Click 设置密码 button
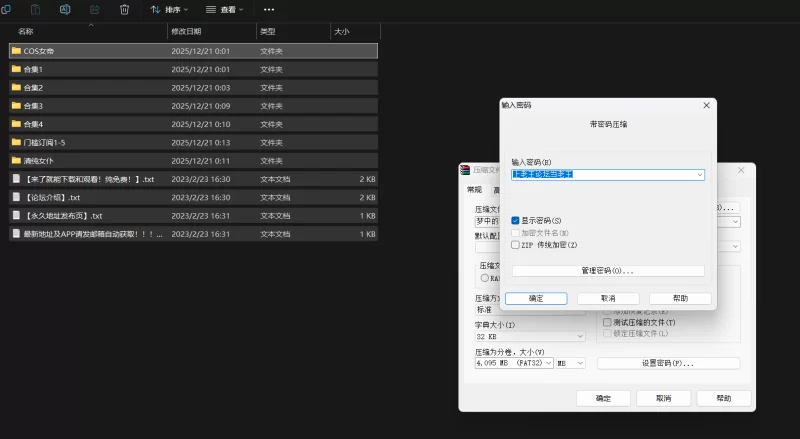 (667, 363)
